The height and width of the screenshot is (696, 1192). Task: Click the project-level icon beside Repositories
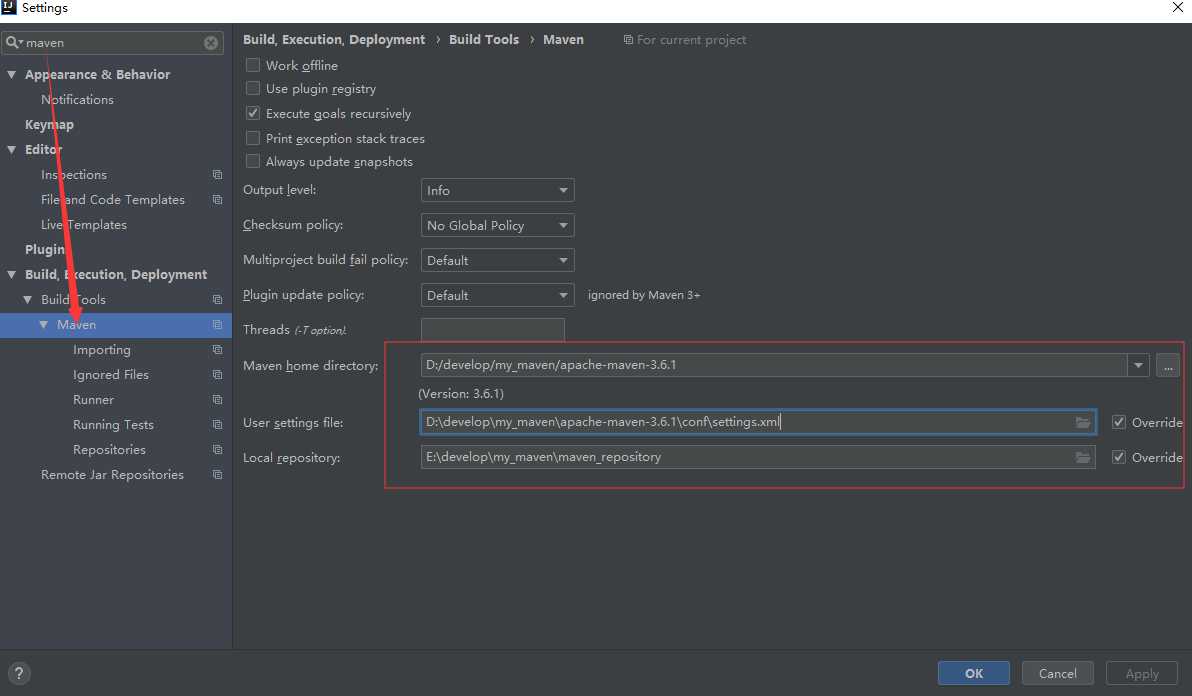click(217, 450)
